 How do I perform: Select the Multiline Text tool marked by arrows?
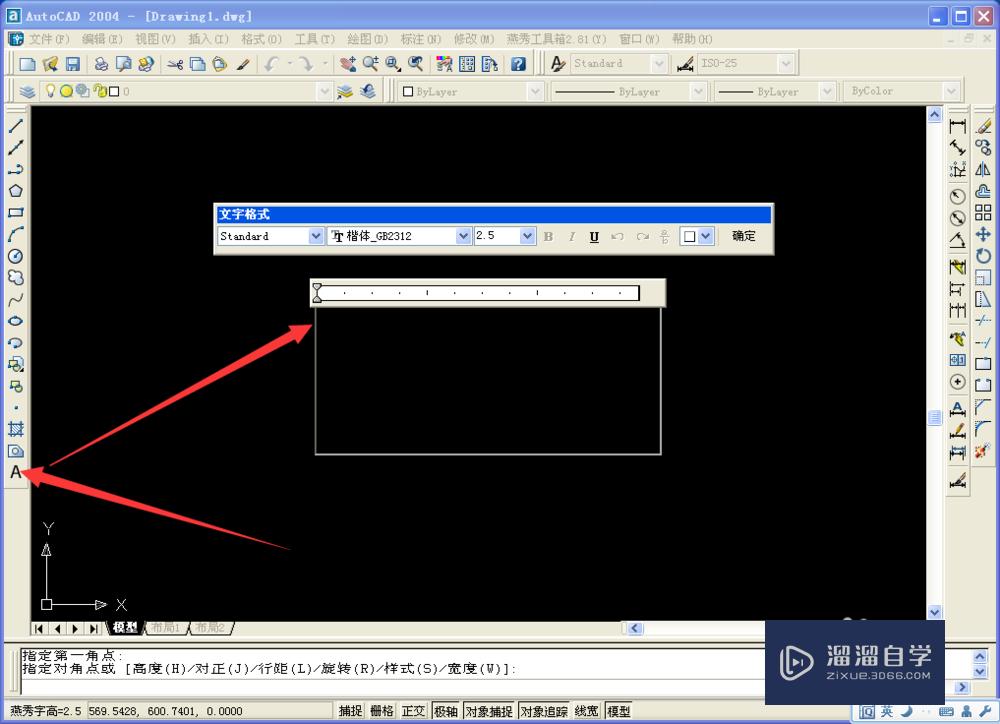pyautogui.click(x=16, y=472)
